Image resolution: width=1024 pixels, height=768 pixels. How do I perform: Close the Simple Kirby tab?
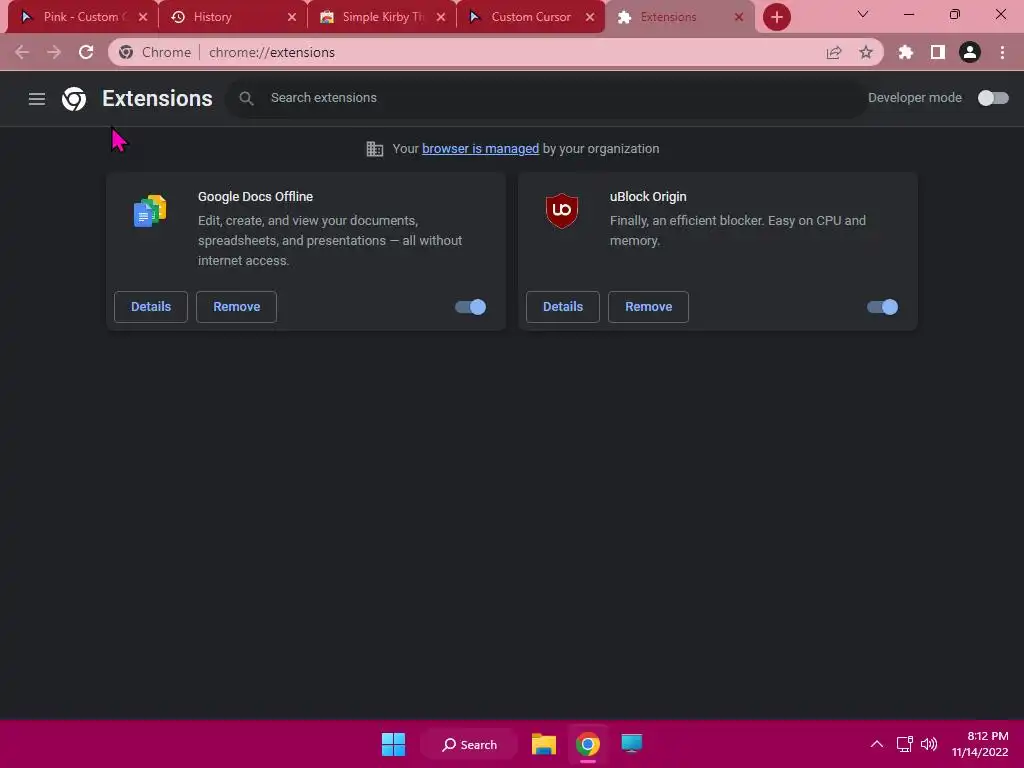point(441,17)
